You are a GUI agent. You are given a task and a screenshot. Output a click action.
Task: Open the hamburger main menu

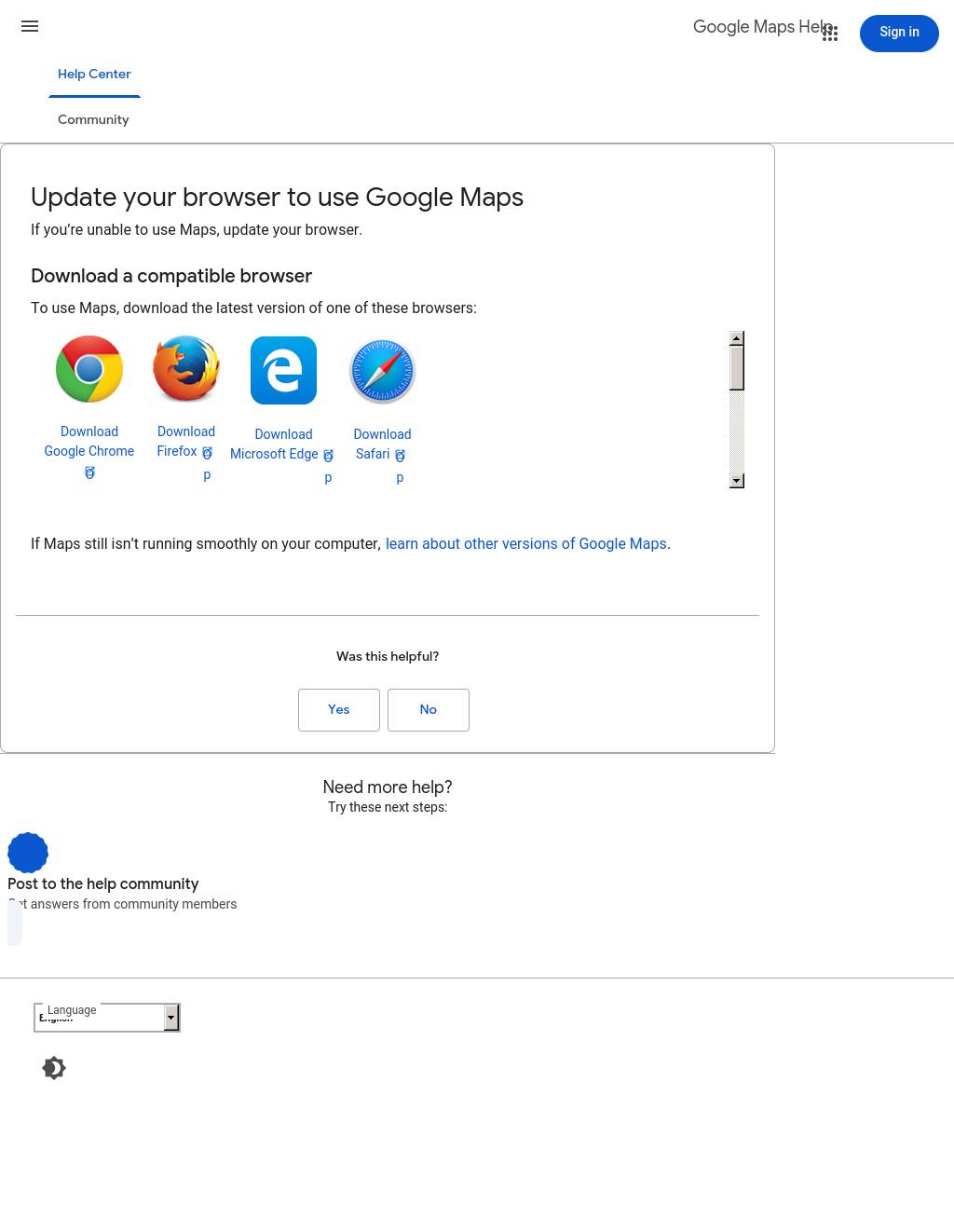pos(30,27)
